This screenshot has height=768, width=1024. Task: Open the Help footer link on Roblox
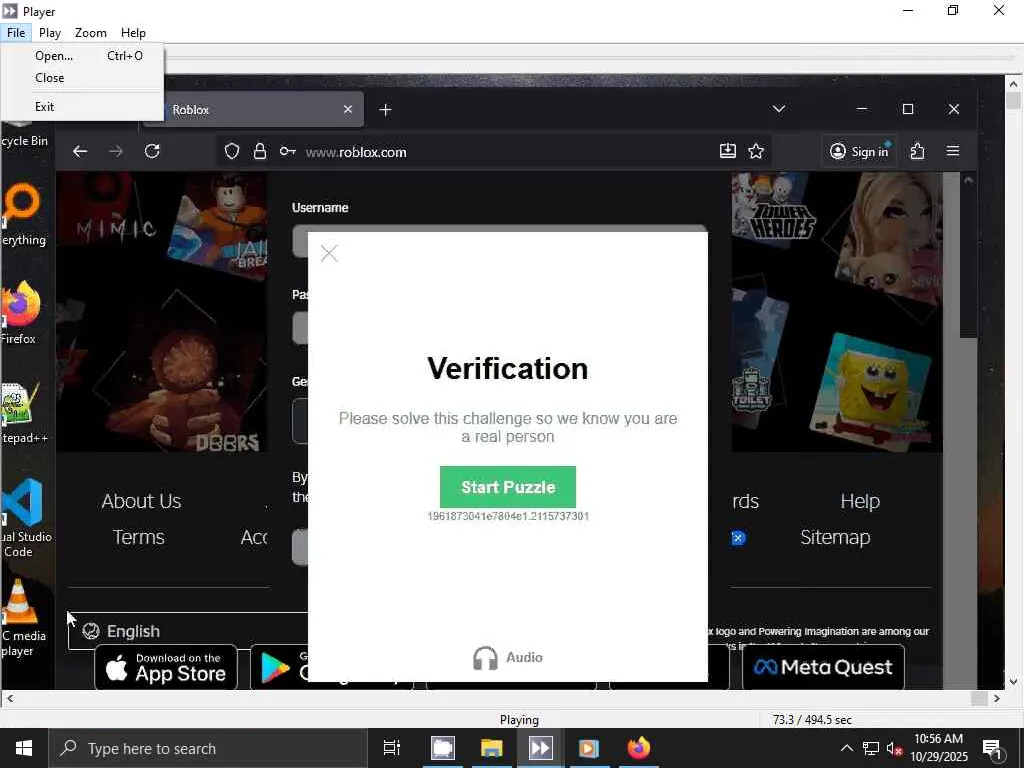(x=860, y=502)
